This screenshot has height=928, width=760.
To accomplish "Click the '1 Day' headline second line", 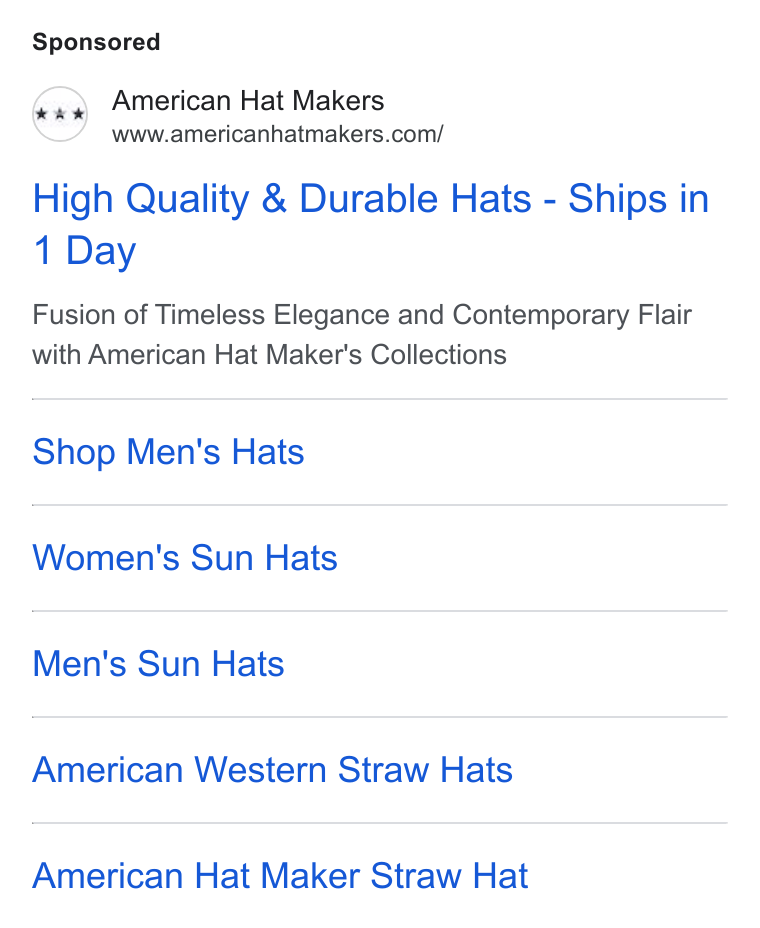I will point(85,250).
